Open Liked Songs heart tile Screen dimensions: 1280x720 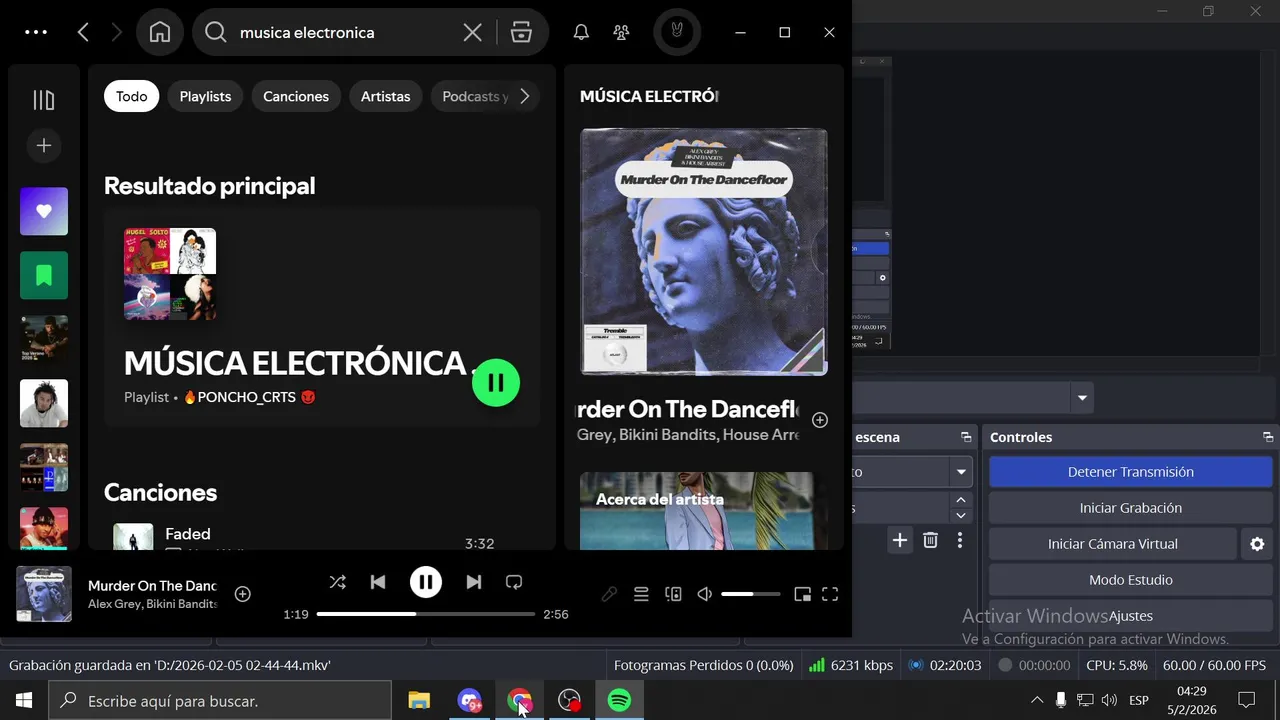point(44,211)
